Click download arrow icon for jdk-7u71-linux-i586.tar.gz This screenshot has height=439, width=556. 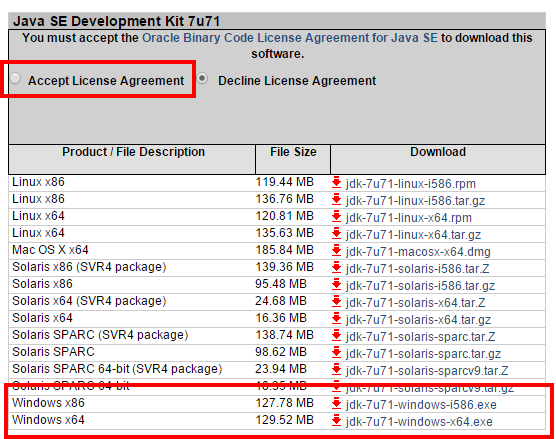336,200
